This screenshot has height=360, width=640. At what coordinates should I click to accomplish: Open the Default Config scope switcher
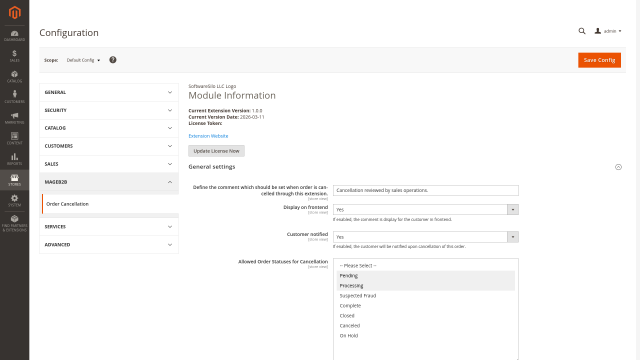tap(83, 60)
